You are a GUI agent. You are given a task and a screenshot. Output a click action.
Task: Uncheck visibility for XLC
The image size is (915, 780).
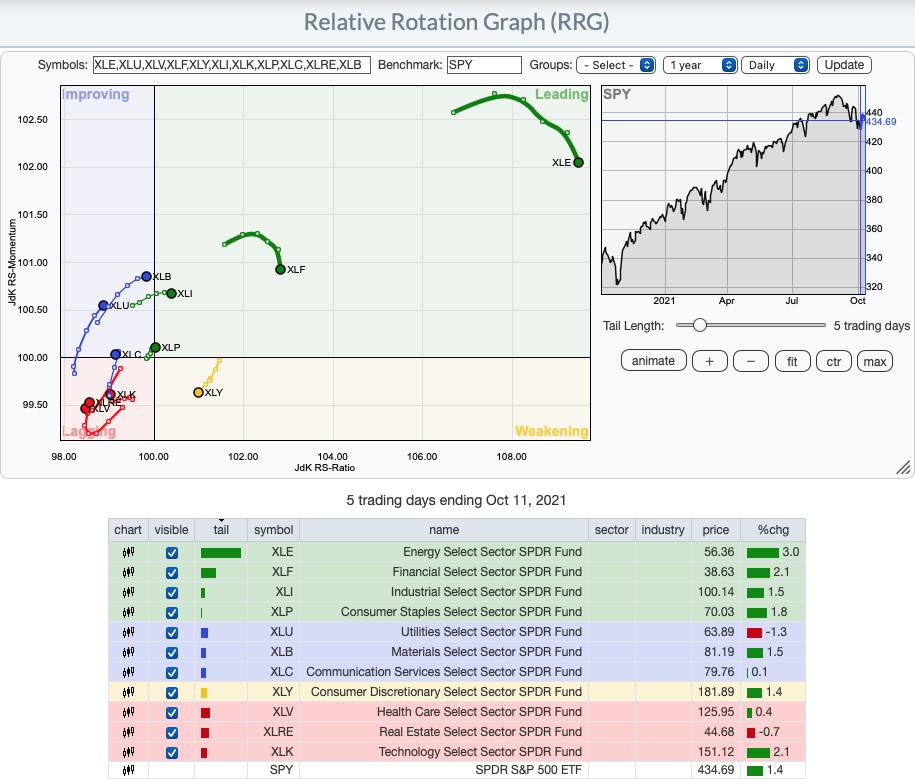[172, 673]
